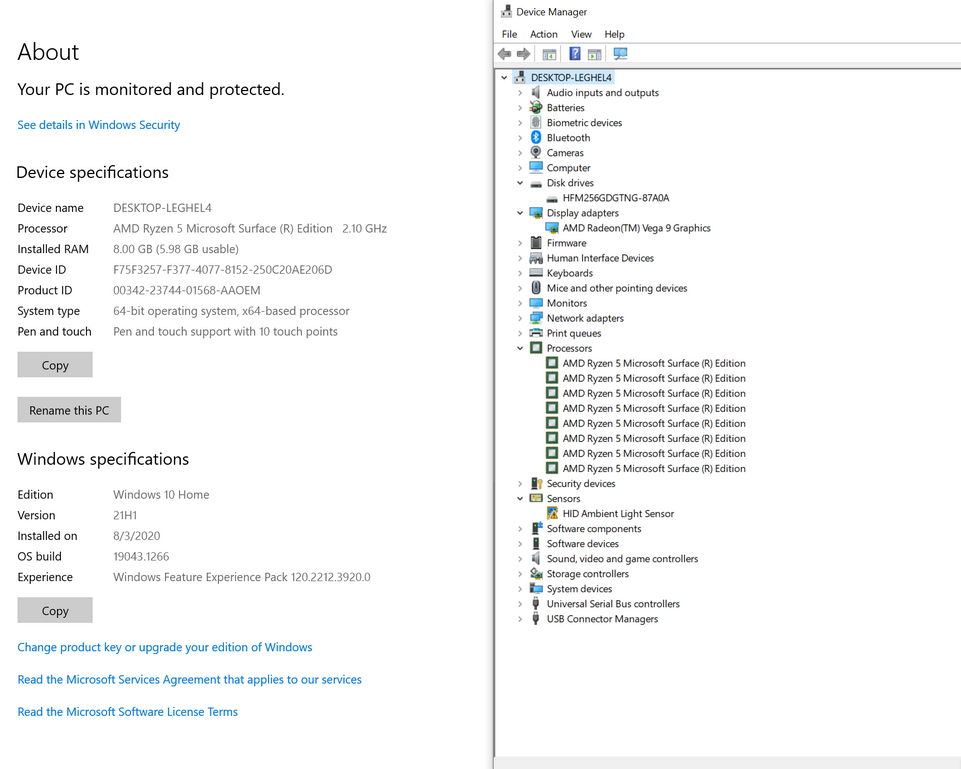Screen dimensions: 961x769
Task: Click the Back arrow in Device Manager toolbar
Action: tap(504, 54)
